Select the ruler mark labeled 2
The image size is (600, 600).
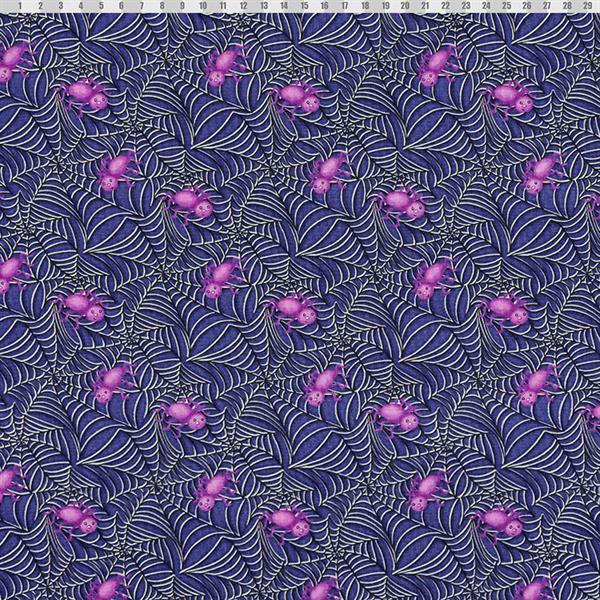(x=40, y=6)
